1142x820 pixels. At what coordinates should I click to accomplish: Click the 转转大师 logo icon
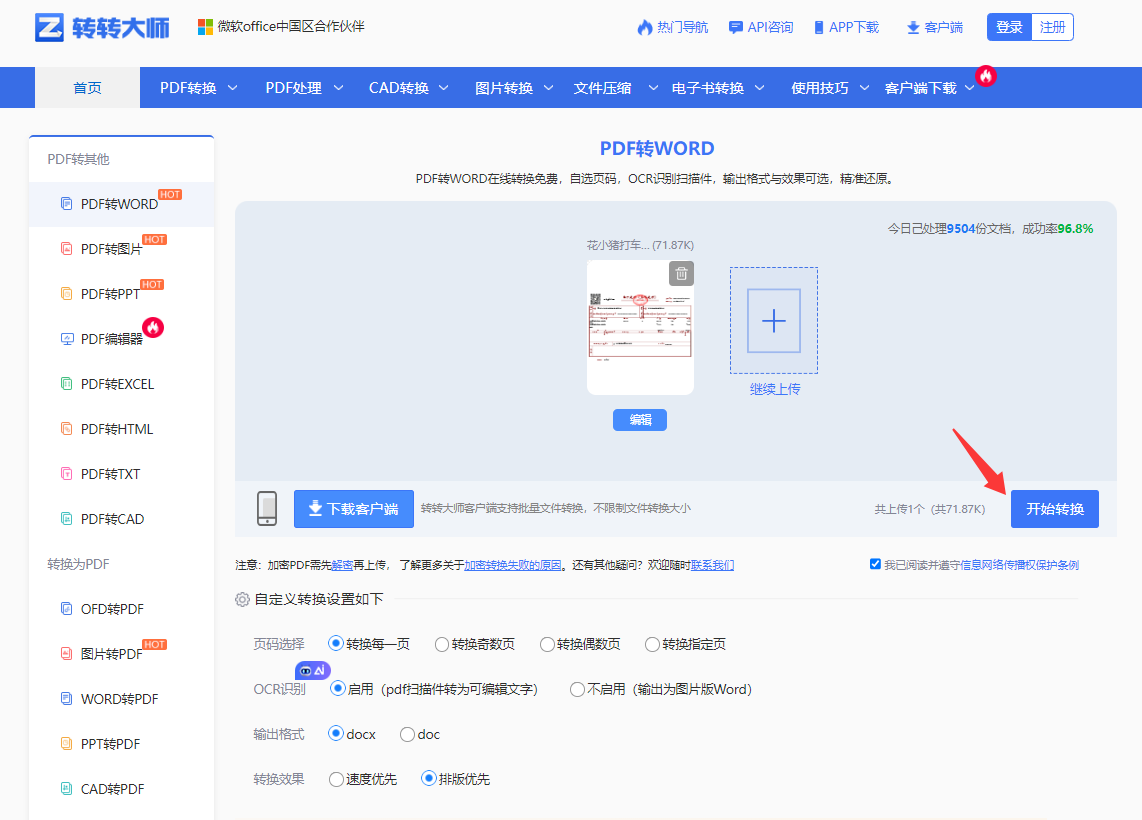[50, 28]
